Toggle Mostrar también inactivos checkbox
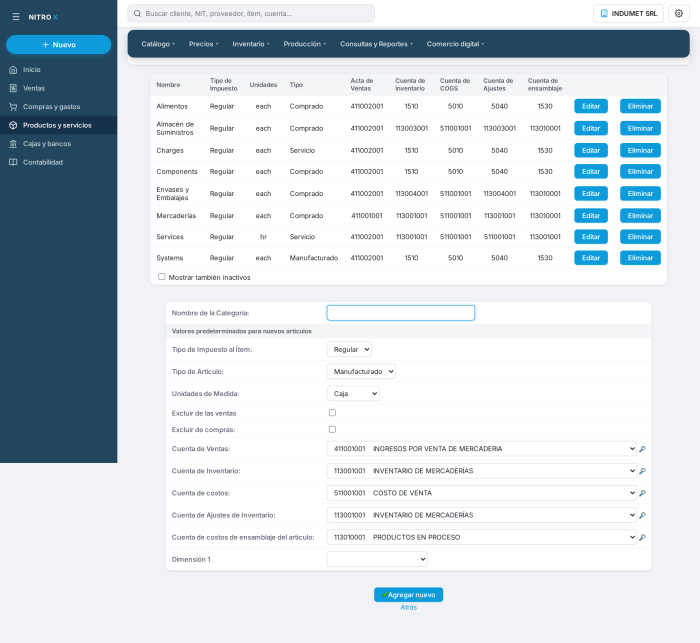This screenshot has height=643, width=700. [x=162, y=277]
